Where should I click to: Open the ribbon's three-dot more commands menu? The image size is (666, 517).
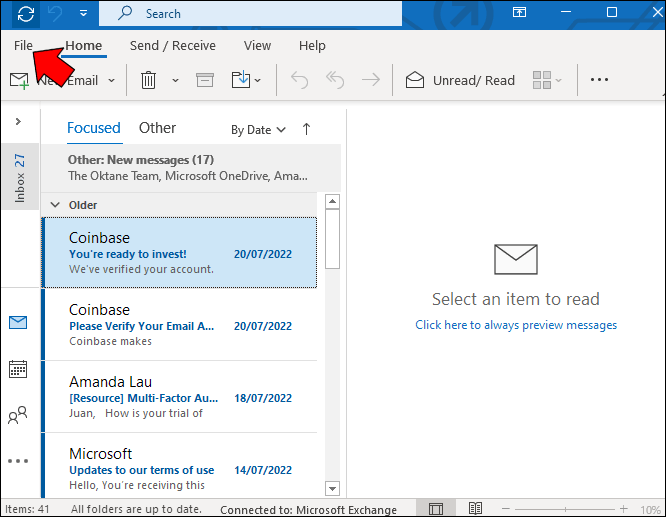599,80
